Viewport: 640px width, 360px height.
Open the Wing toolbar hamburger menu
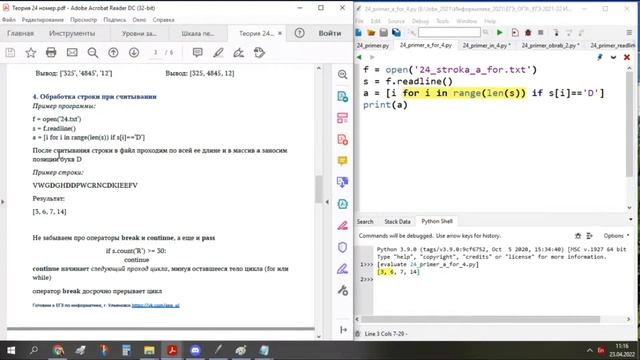click(629, 33)
